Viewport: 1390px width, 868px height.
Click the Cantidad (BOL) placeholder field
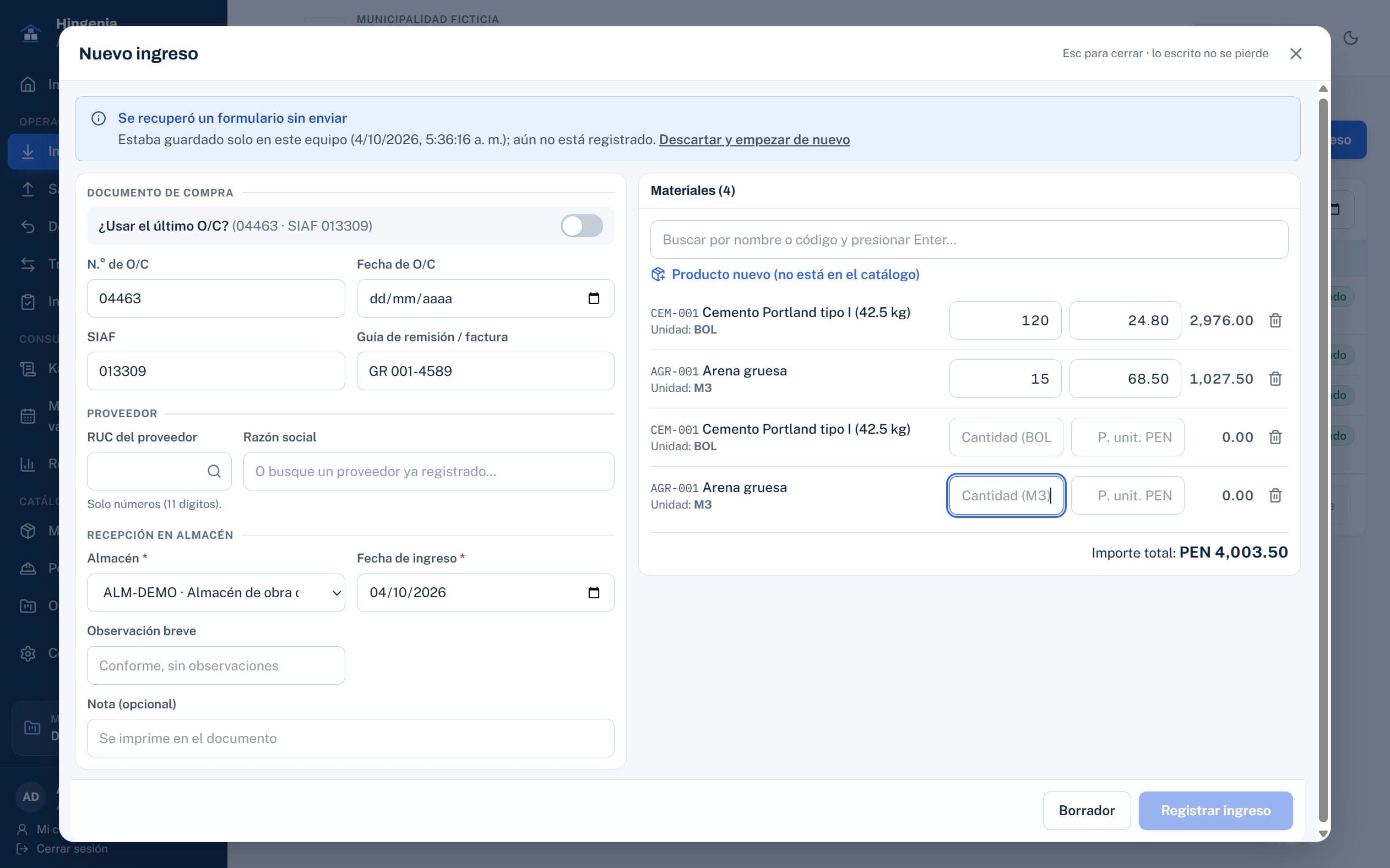point(1006,438)
